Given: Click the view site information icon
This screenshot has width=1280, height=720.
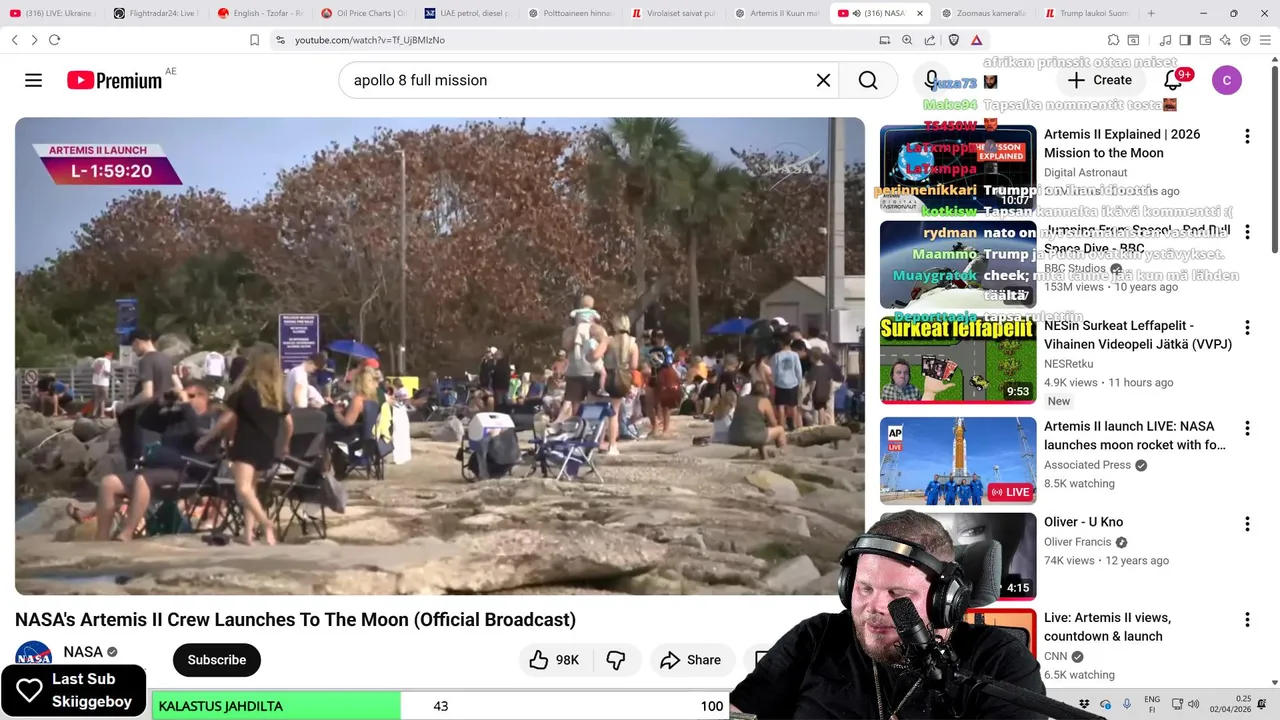Looking at the screenshot, I should tap(281, 40).
